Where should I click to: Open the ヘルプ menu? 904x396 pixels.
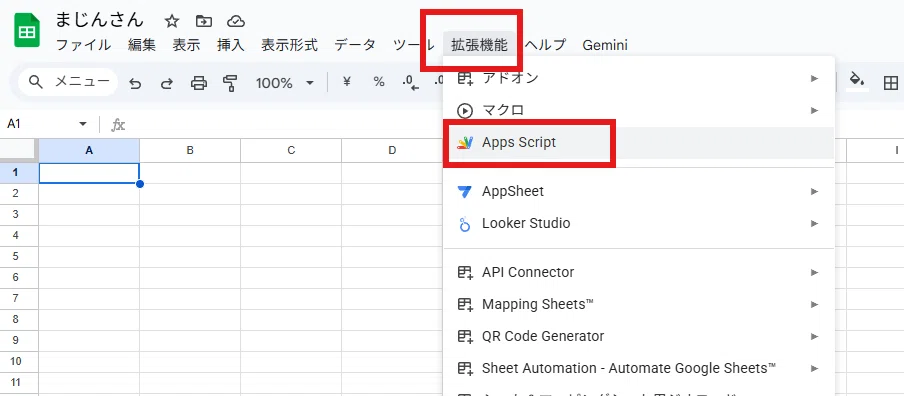point(545,45)
